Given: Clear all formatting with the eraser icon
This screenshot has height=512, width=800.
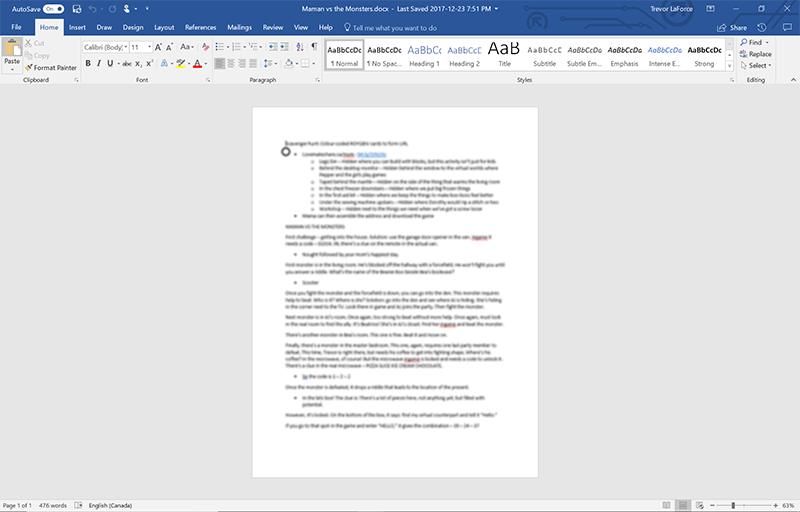Looking at the screenshot, I should [205, 47].
